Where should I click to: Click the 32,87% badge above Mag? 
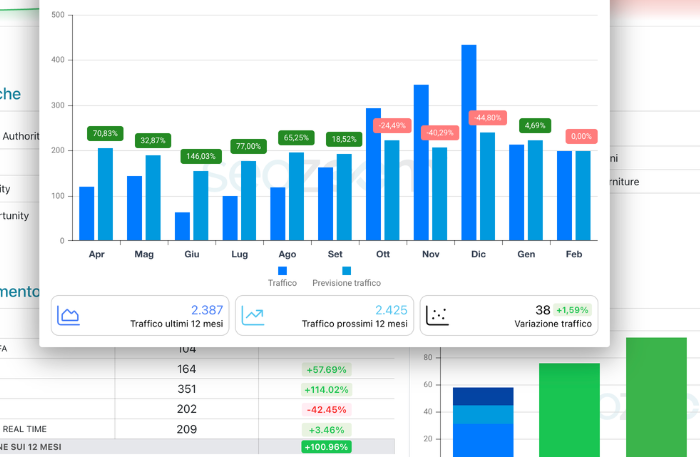point(153,141)
